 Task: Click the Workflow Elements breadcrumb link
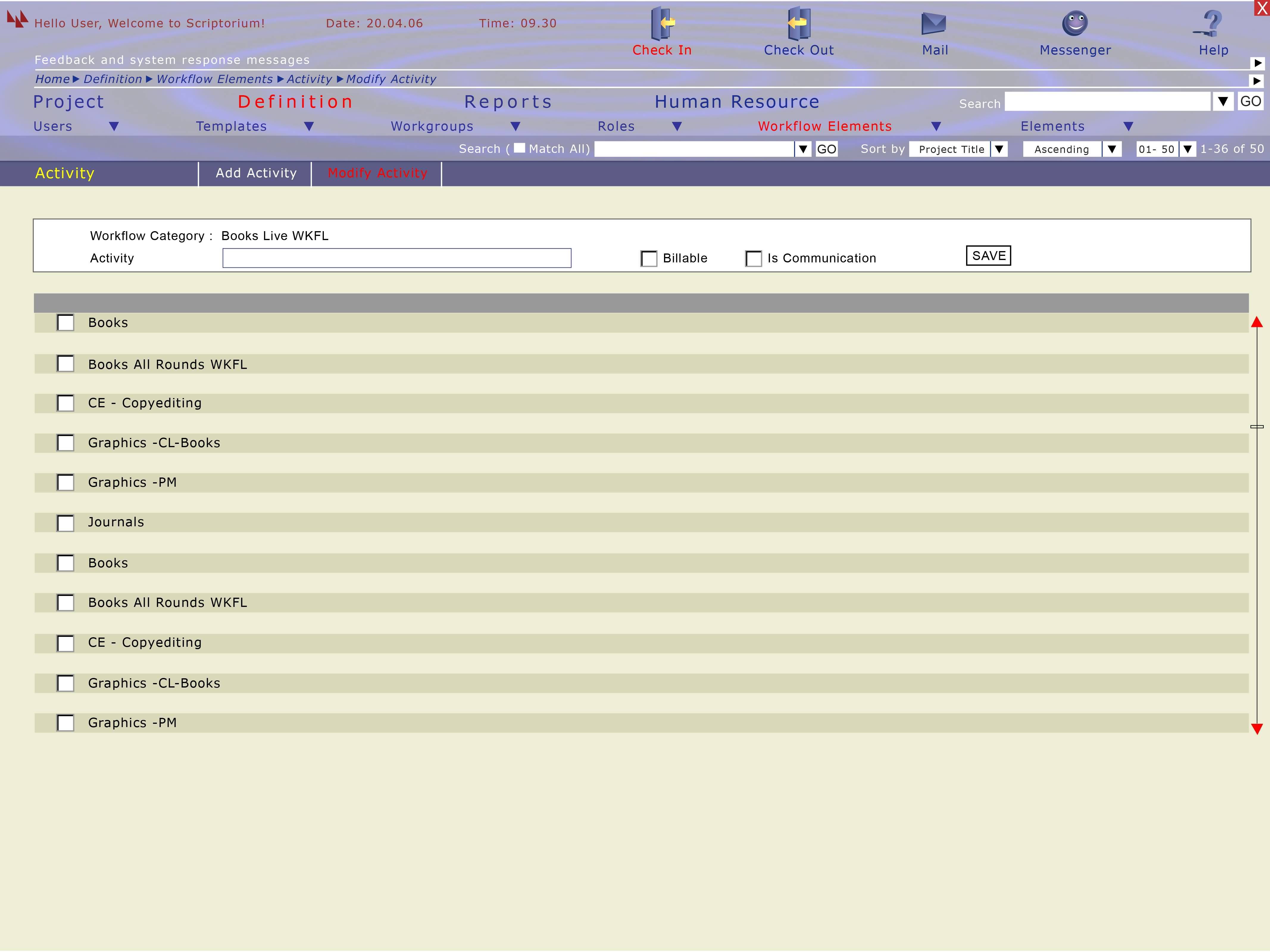214,79
